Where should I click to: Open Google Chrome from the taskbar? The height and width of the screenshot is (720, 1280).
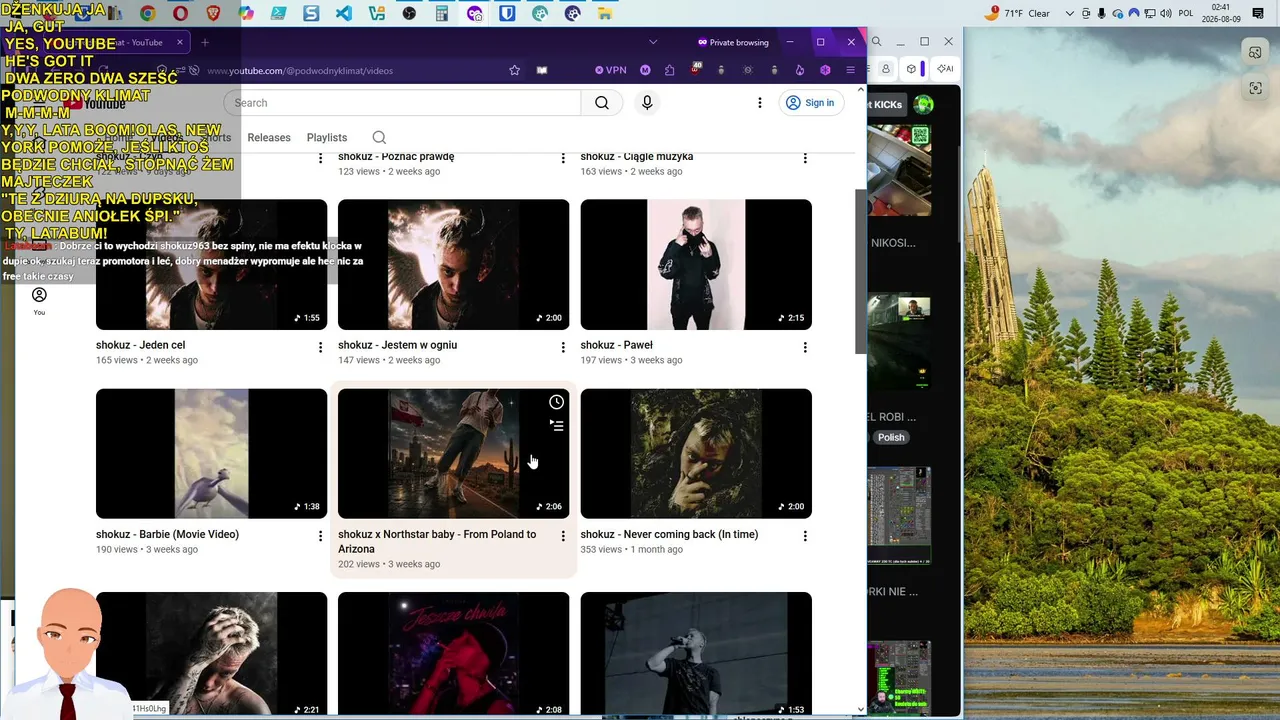click(x=147, y=14)
